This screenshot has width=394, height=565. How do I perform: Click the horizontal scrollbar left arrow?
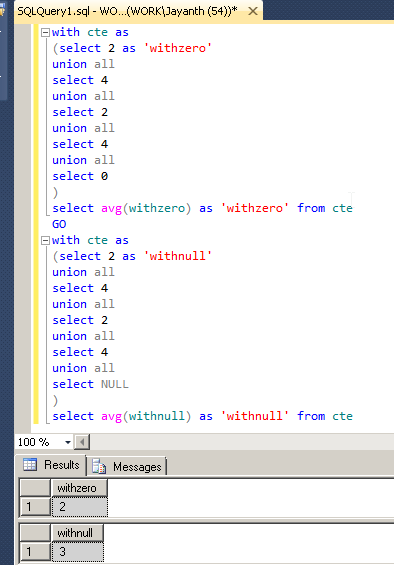pos(82,442)
